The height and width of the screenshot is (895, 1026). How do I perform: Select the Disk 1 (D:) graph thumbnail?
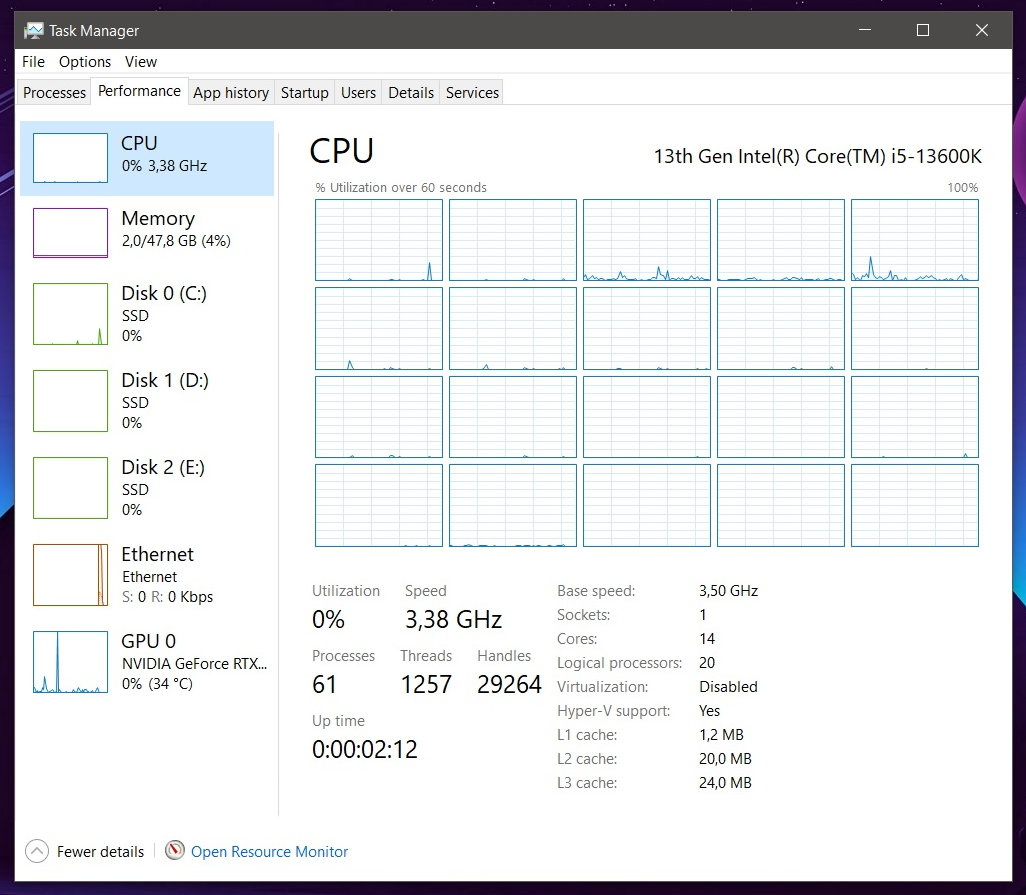70,400
